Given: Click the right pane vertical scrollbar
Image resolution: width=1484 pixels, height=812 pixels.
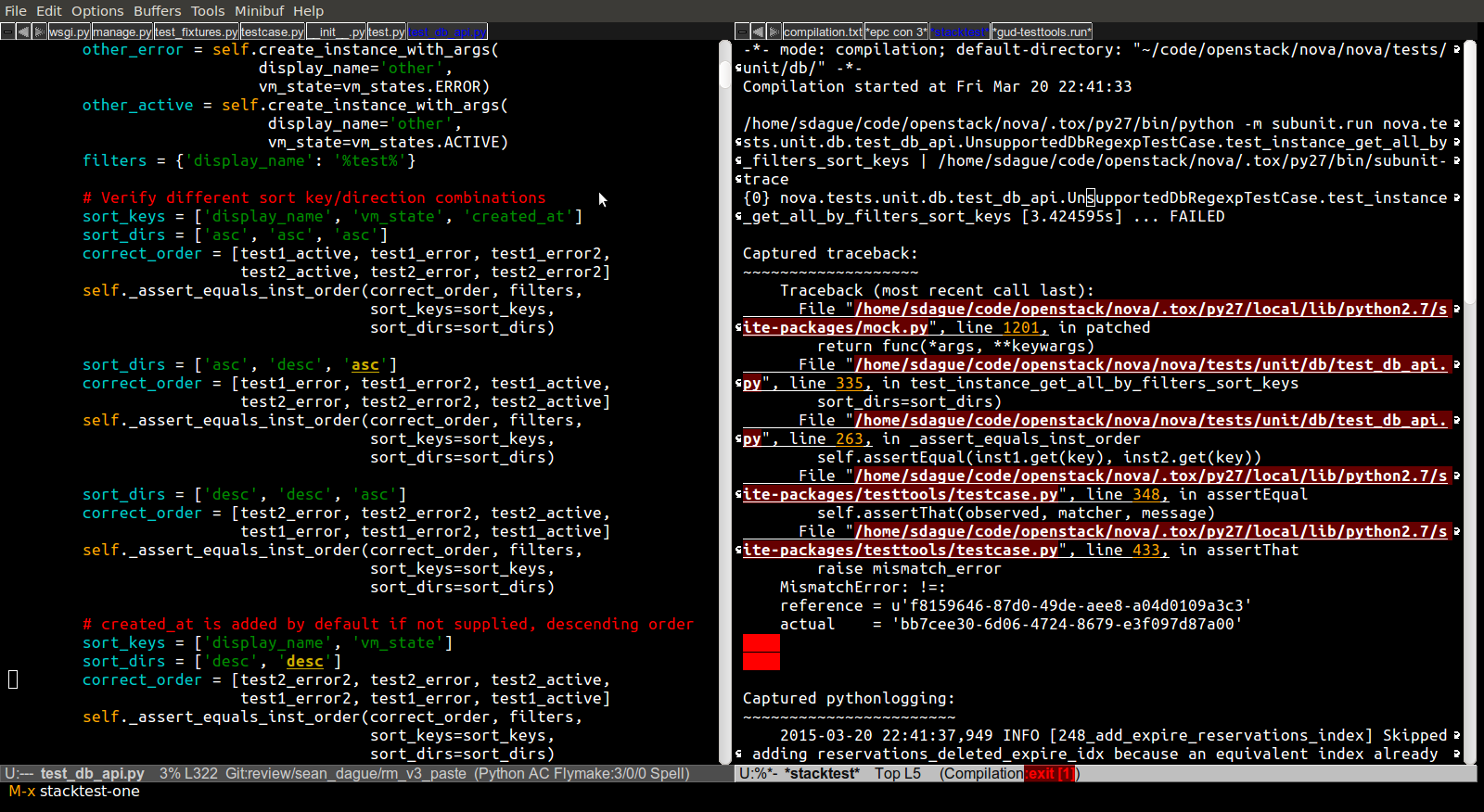Looking at the screenshot, I should pyautogui.click(x=1470, y=402).
